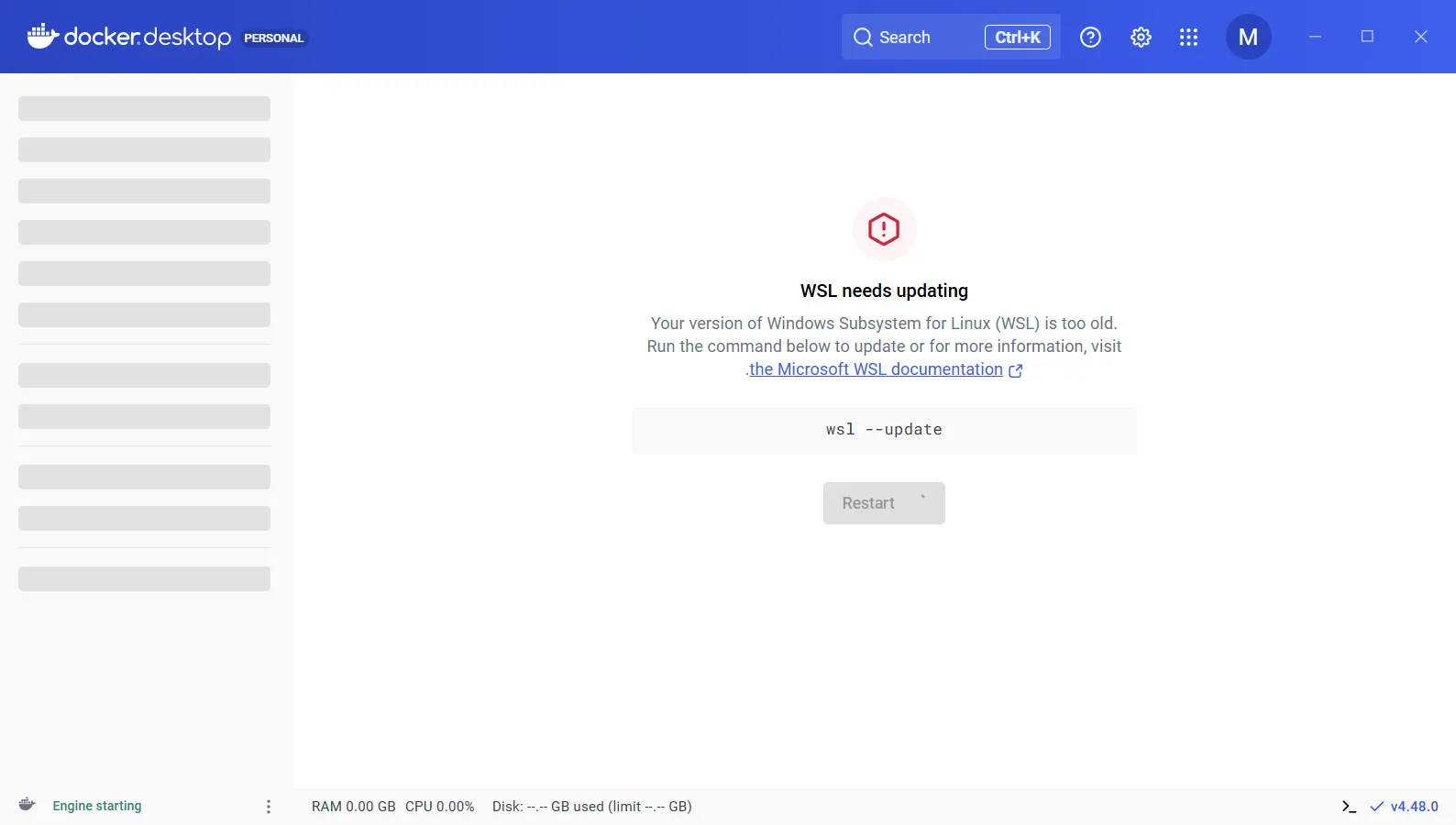Click the wsl --update command box
The height and width of the screenshot is (825, 1456).
pos(884,430)
